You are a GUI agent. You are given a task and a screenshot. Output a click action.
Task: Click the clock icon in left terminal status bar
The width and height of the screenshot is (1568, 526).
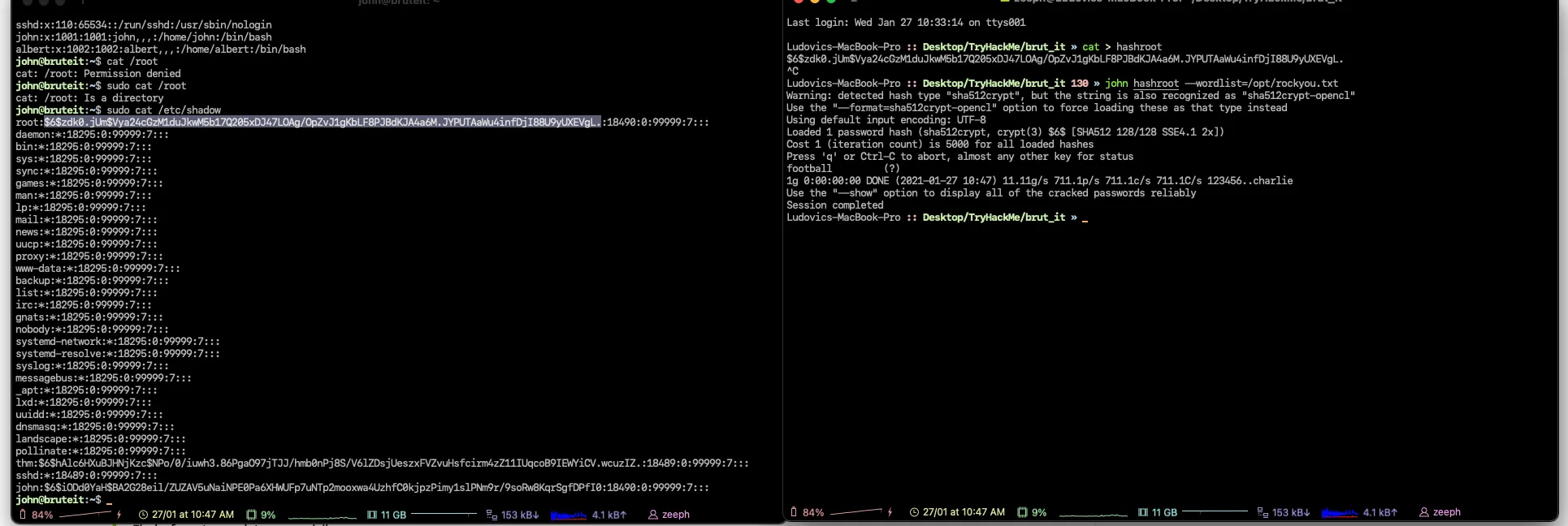[x=143, y=515]
